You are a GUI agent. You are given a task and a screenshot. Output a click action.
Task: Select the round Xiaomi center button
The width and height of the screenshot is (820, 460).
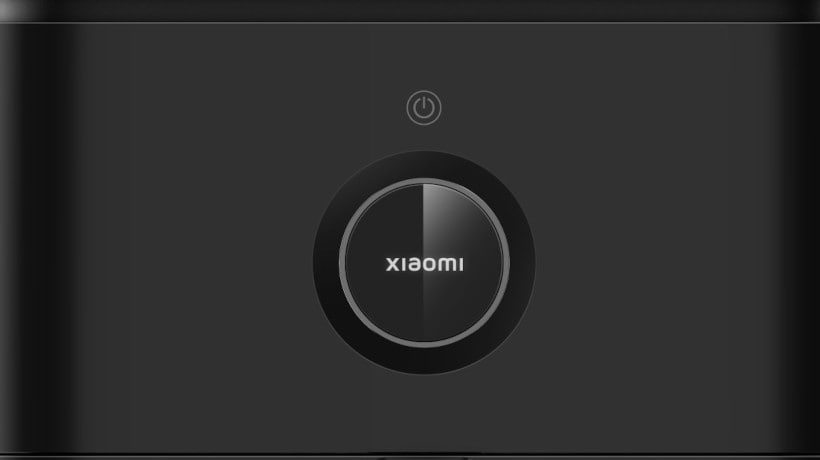424,262
